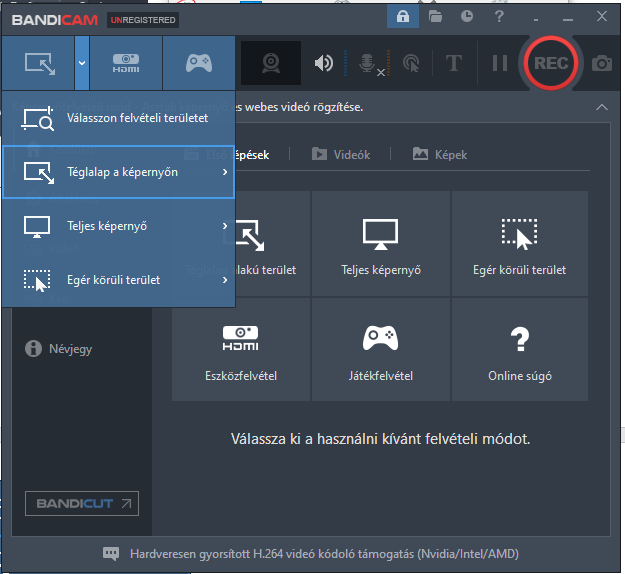The image size is (625, 574).
Task: Toggle the webcam overlay icon
Action: pos(271,63)
